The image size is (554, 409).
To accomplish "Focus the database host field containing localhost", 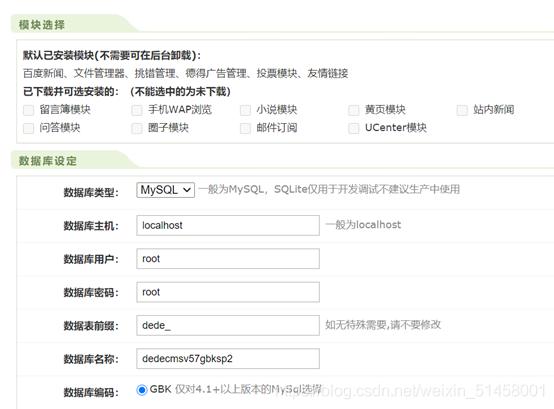I will point(228,225).
